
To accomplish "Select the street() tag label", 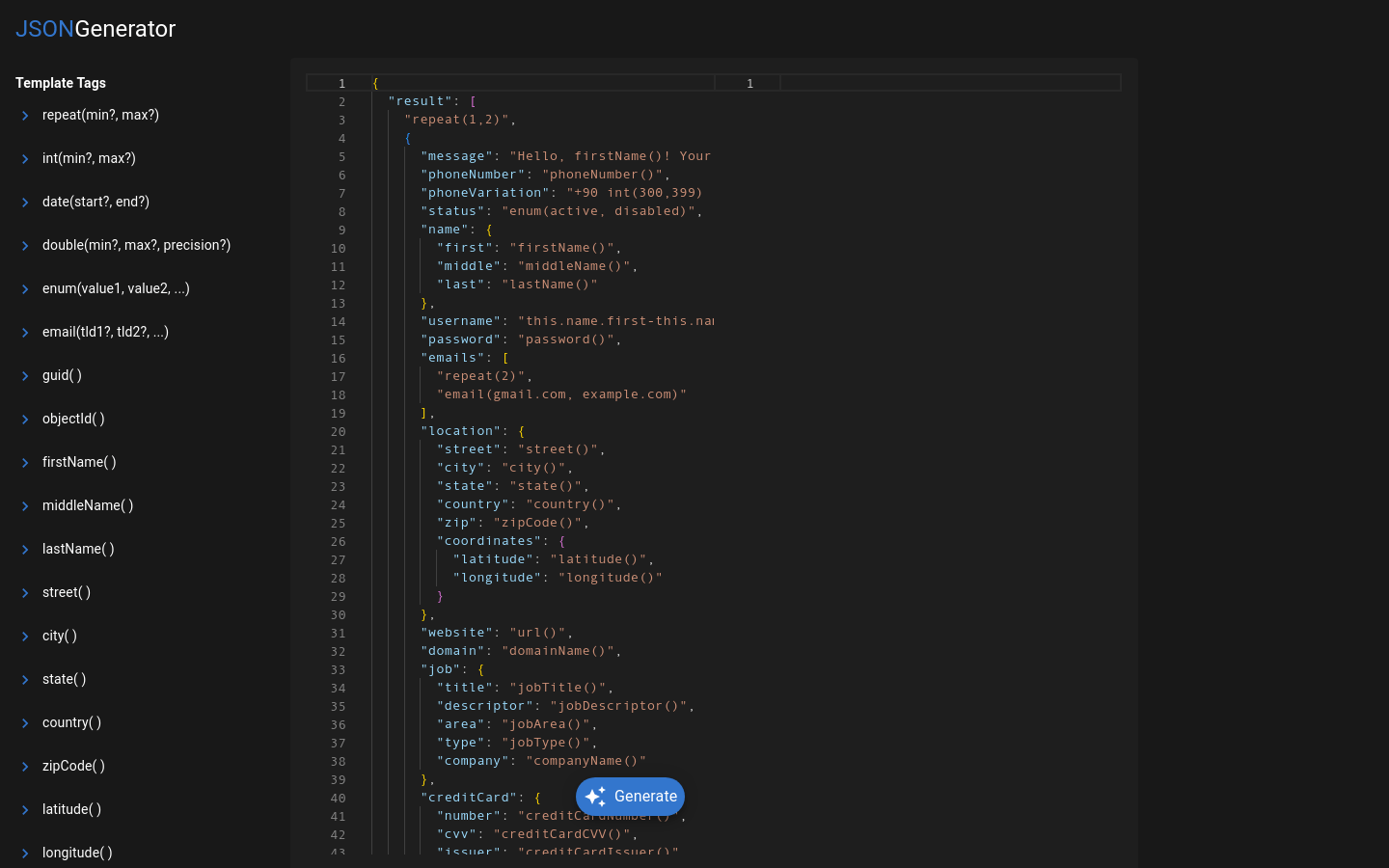I will click(67, 592).
